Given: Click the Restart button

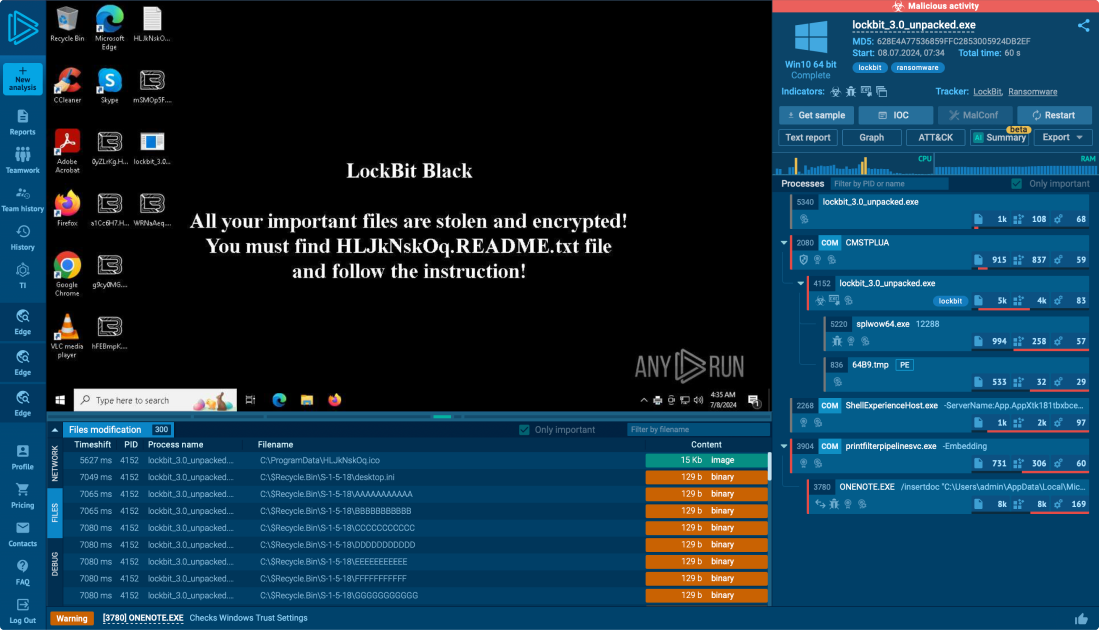Looking at the screenshot, I should pos(1054,115).
